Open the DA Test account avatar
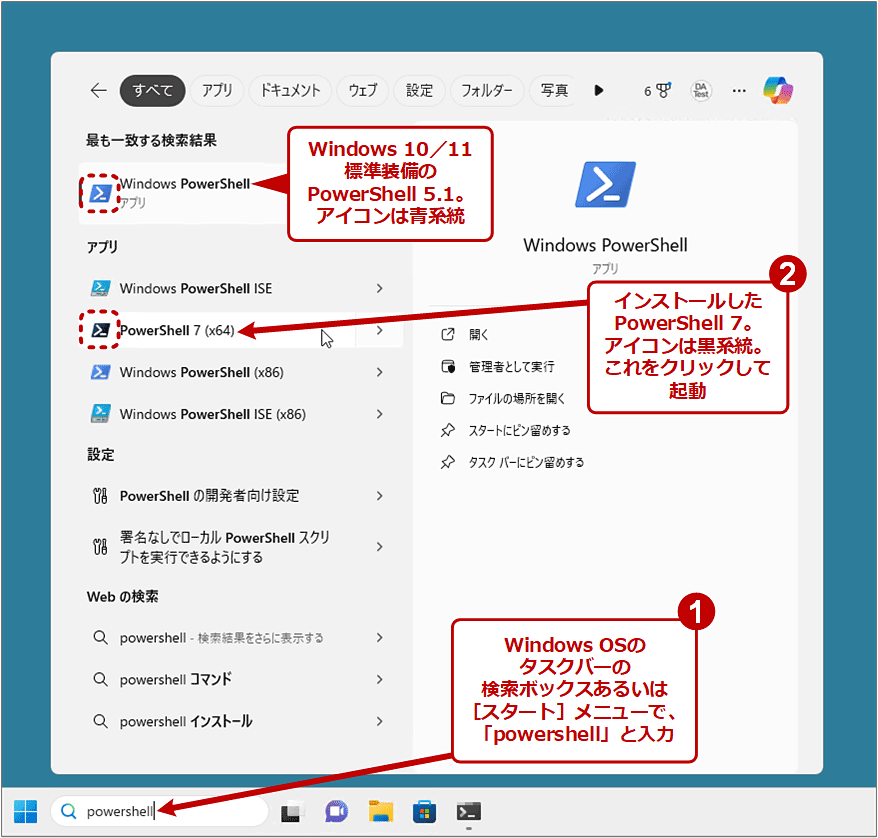The width and height of the screenshot is (878, 838). [700, 90]
